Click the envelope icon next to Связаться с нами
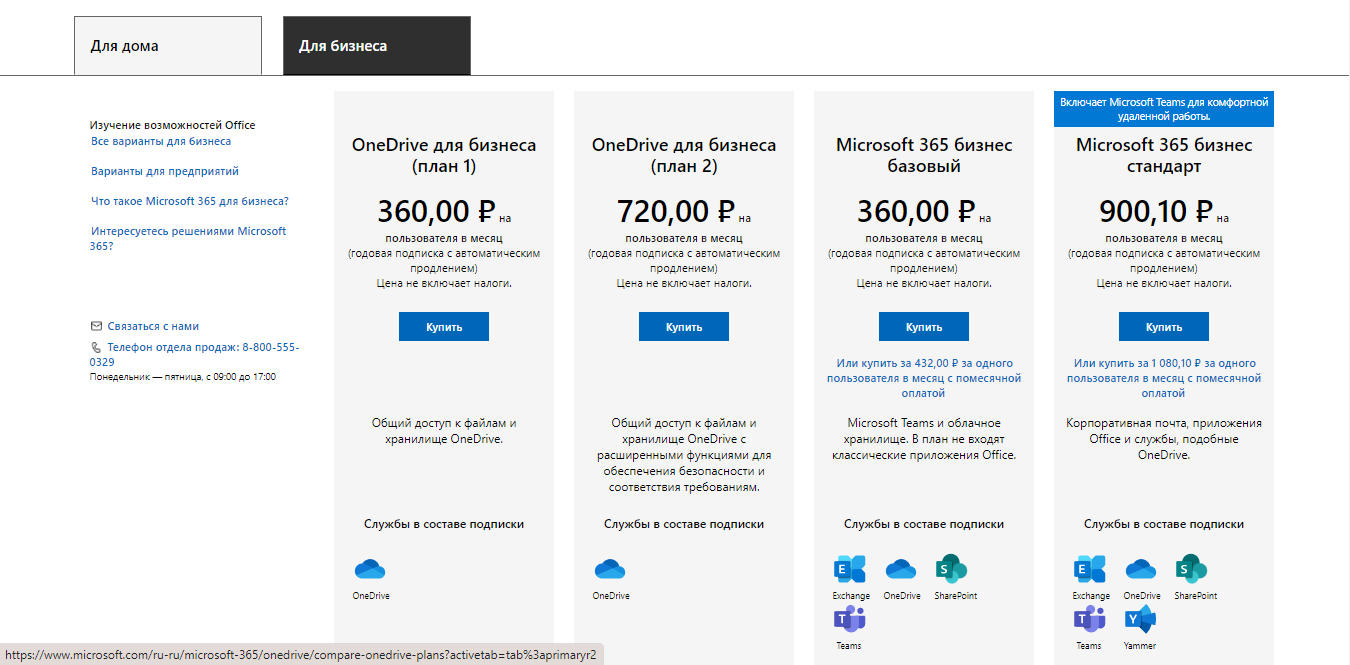This screenshot has width=1350, height=665. [96, 326]
